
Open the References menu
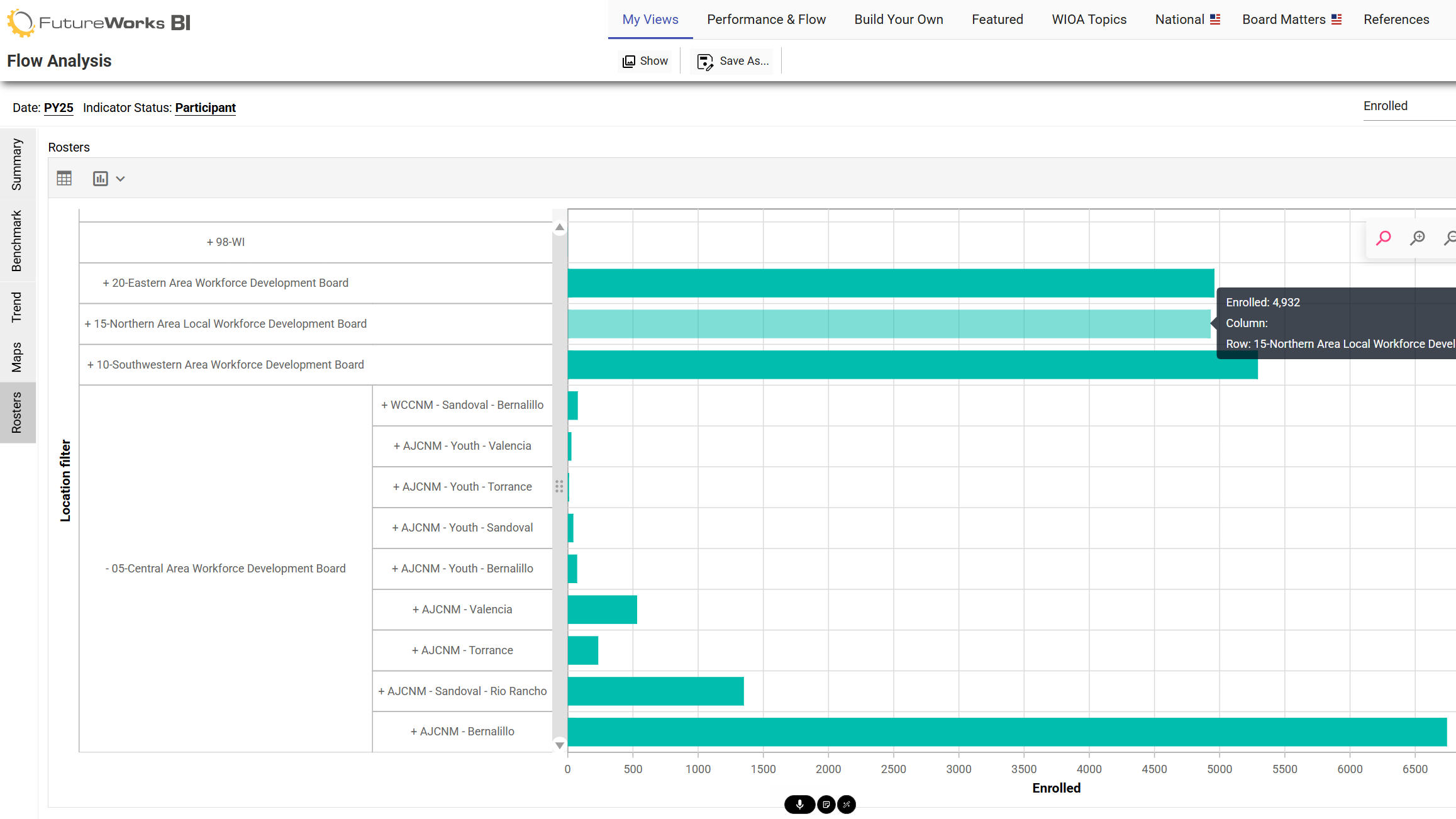[x=1396, y=19]
